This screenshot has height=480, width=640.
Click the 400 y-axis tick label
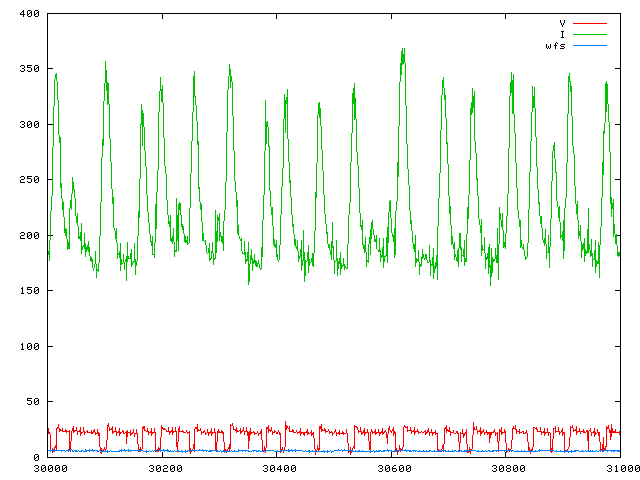(29, 14)
